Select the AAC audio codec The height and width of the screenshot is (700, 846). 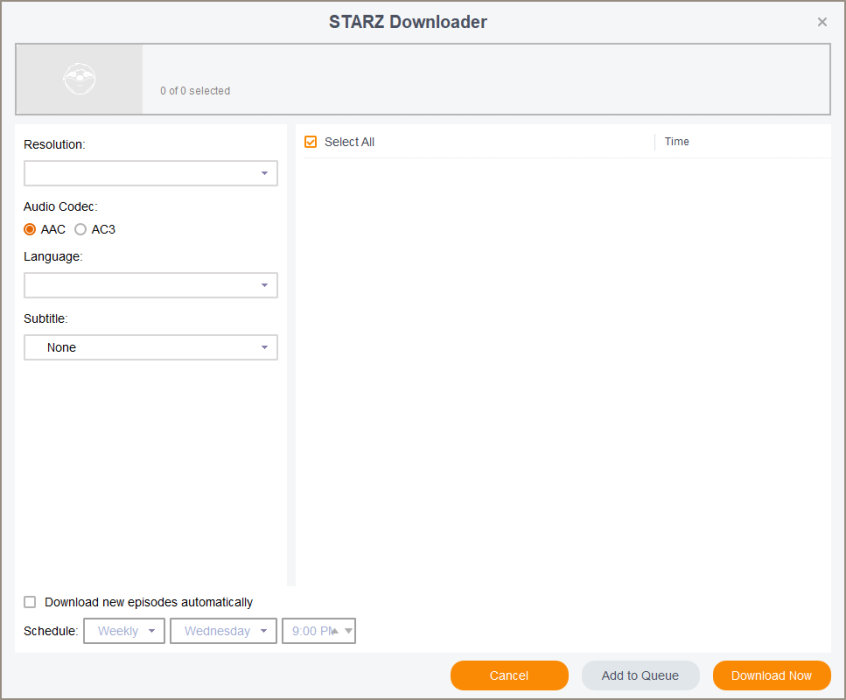(30, 229)
